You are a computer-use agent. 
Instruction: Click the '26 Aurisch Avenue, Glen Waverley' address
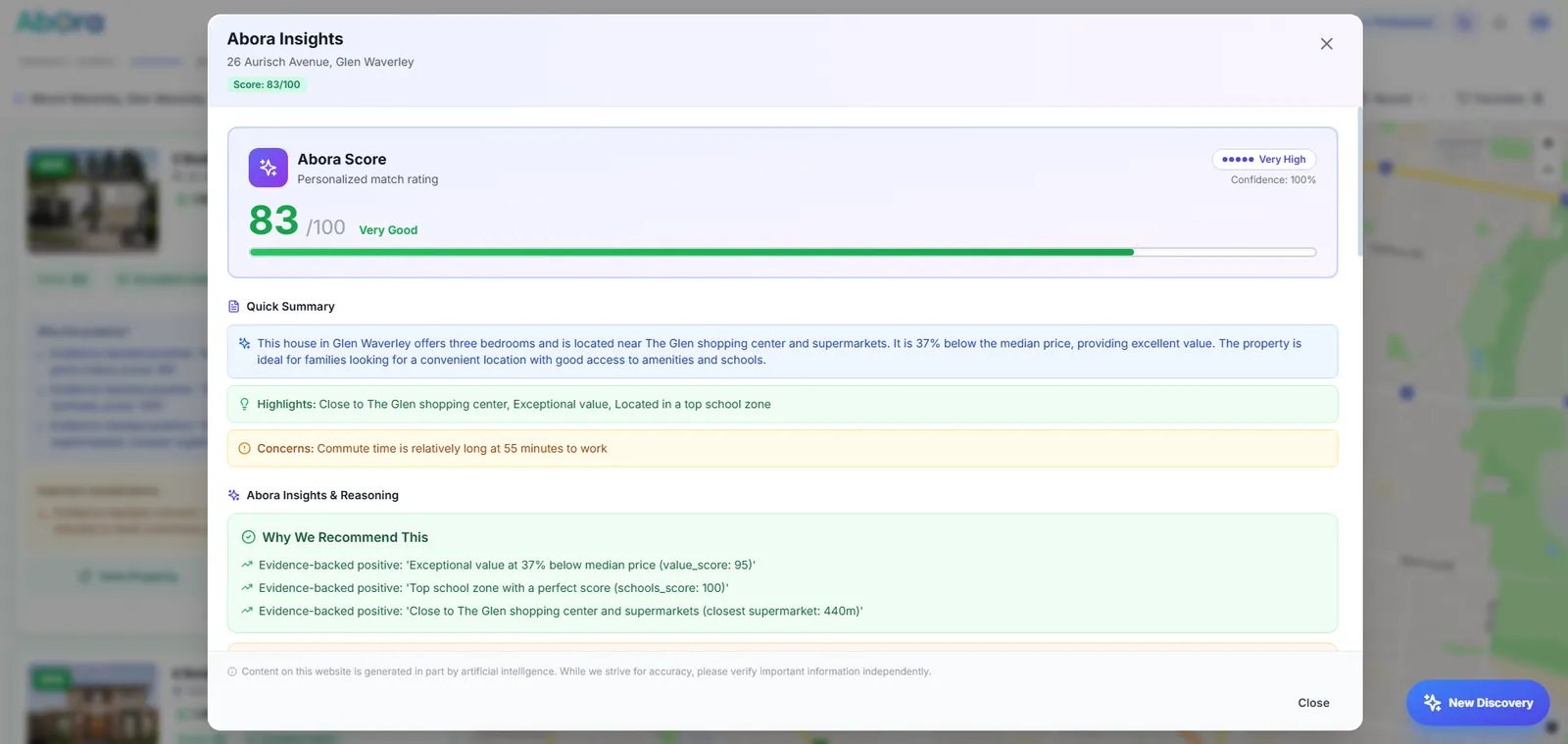pyautogui.click(x=320, y=62)
